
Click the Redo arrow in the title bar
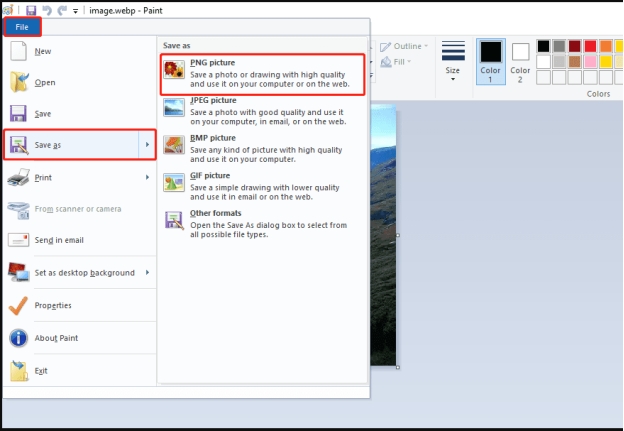pos(62,10)
